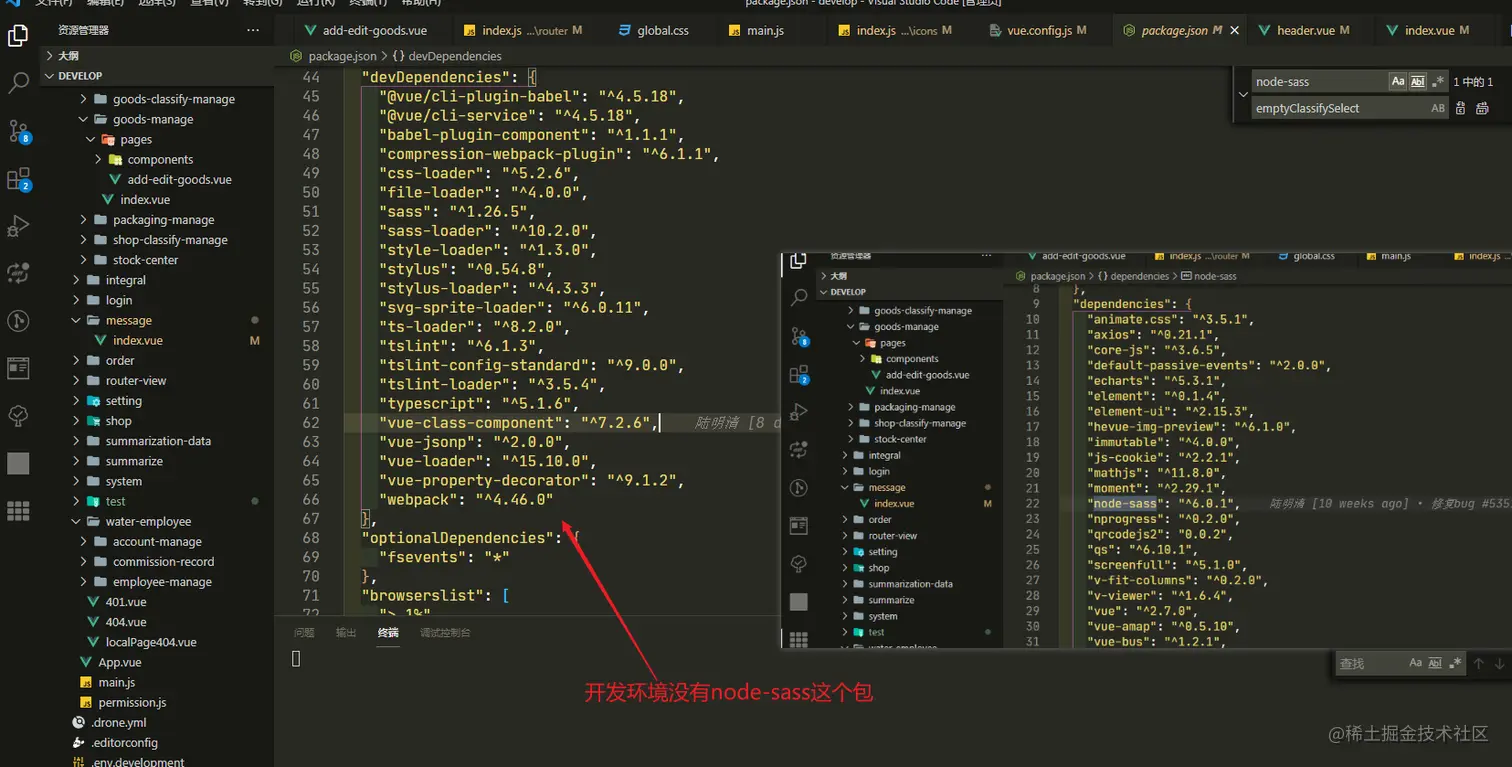Viewport: 1512px width, 767px height.
Task: Toggle Preserve Case in the replace field
Action: point(1438,108)
